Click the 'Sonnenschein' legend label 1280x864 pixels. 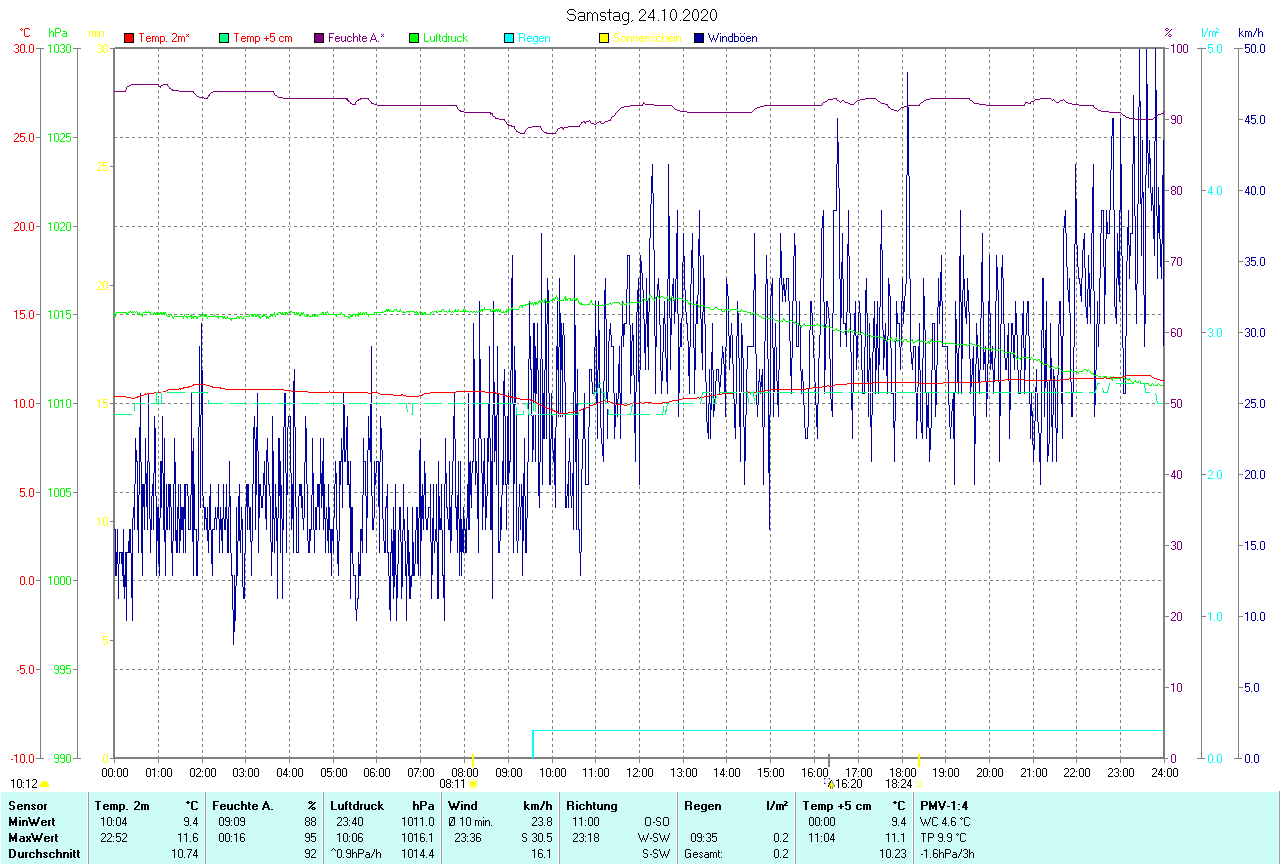[x=647, y=38]
